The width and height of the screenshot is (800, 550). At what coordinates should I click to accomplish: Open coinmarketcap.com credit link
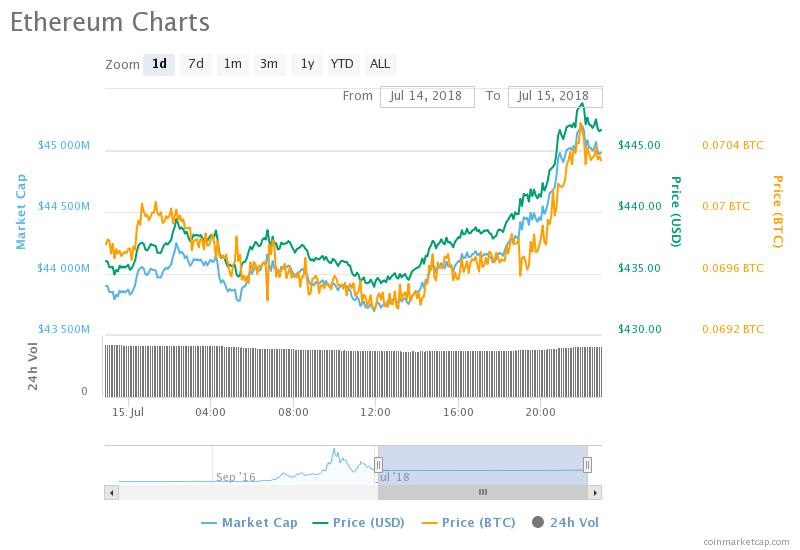click(x=746, y=542)
